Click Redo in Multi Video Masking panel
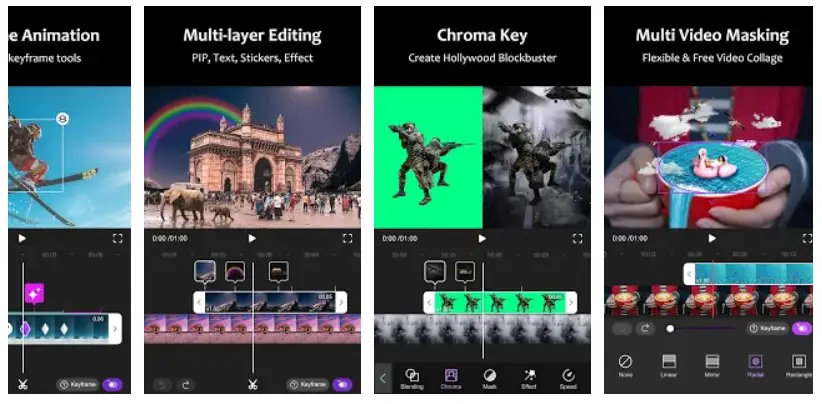The image size is (822, 404). tap(645, 329)
